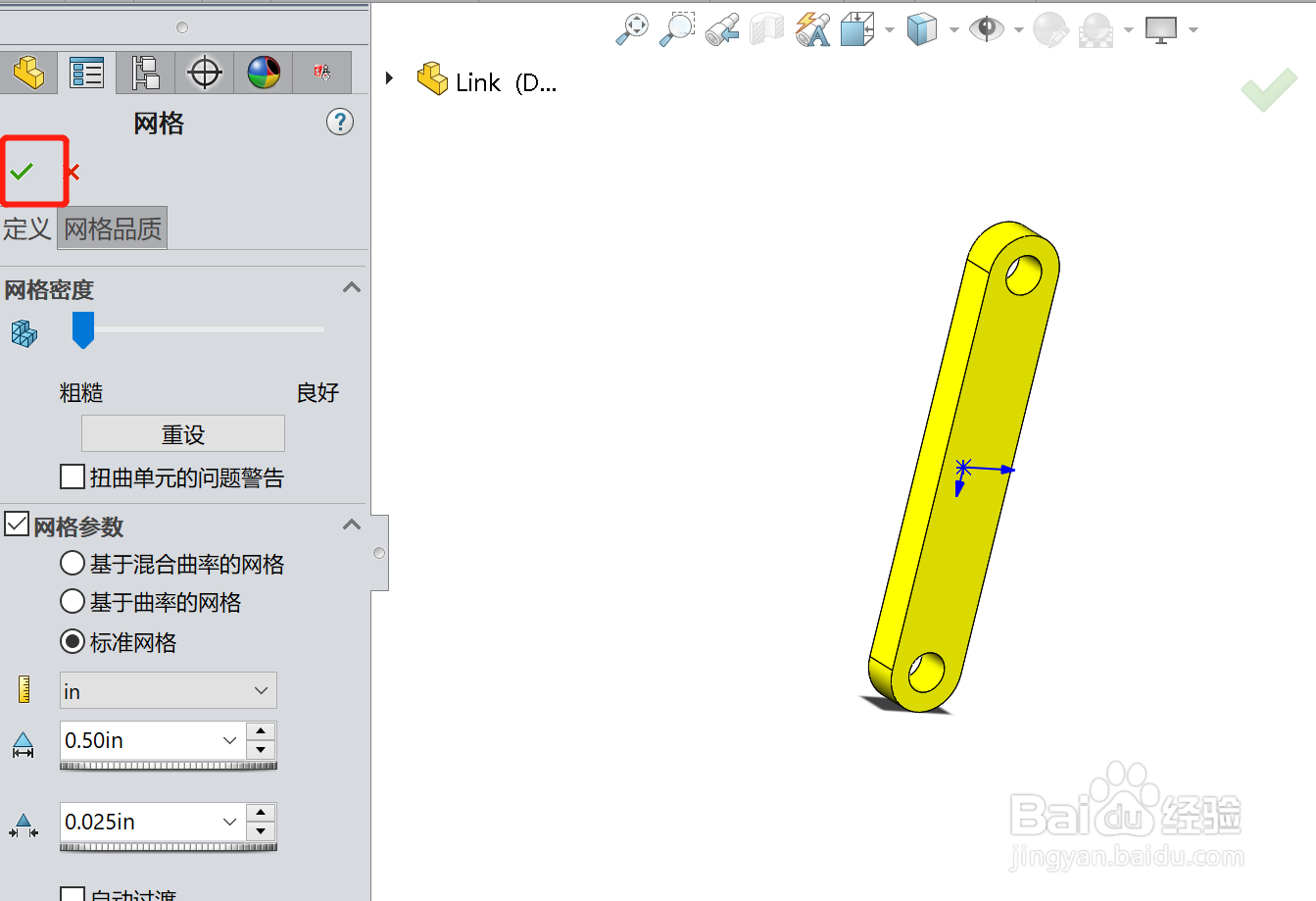Switch to the 网格品质 tab
Image resolution: width=1316 pixels, height=901 pixels.
click(x=112, y=226)
